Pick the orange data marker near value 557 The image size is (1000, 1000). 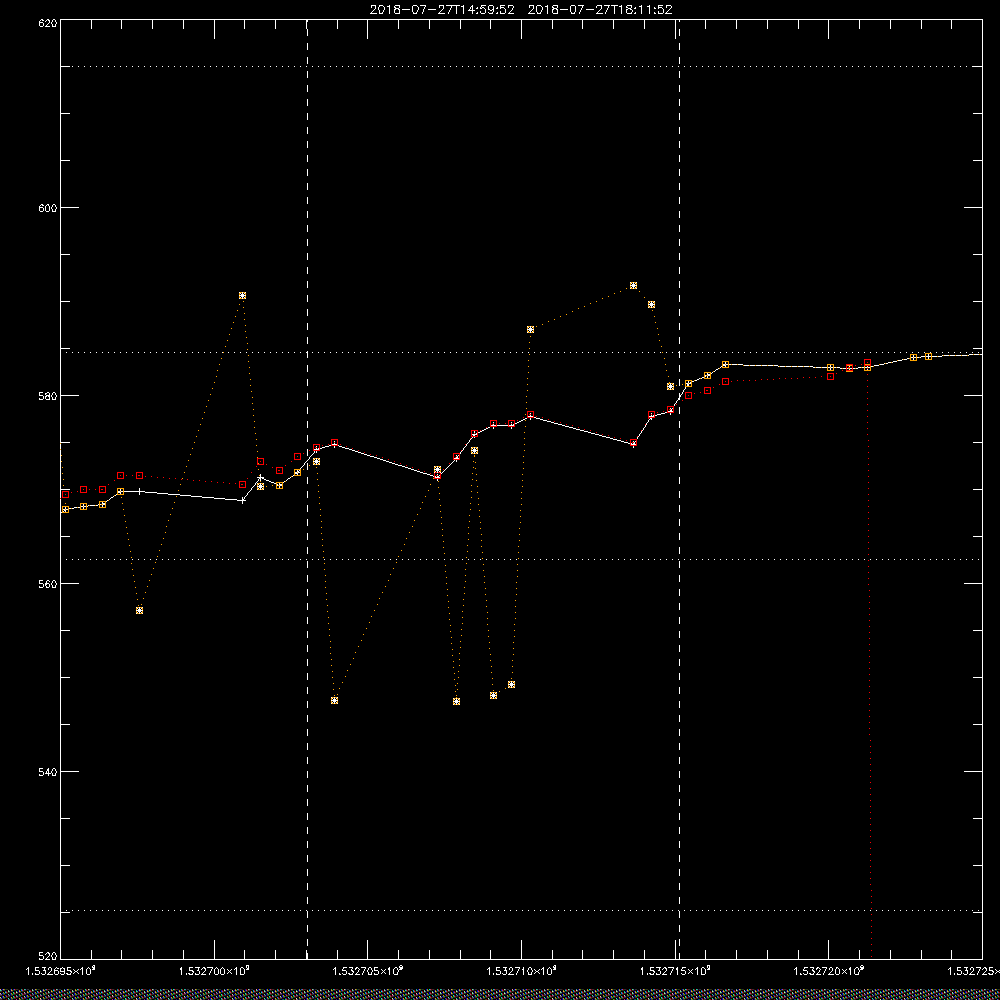[x=140, y=610]
